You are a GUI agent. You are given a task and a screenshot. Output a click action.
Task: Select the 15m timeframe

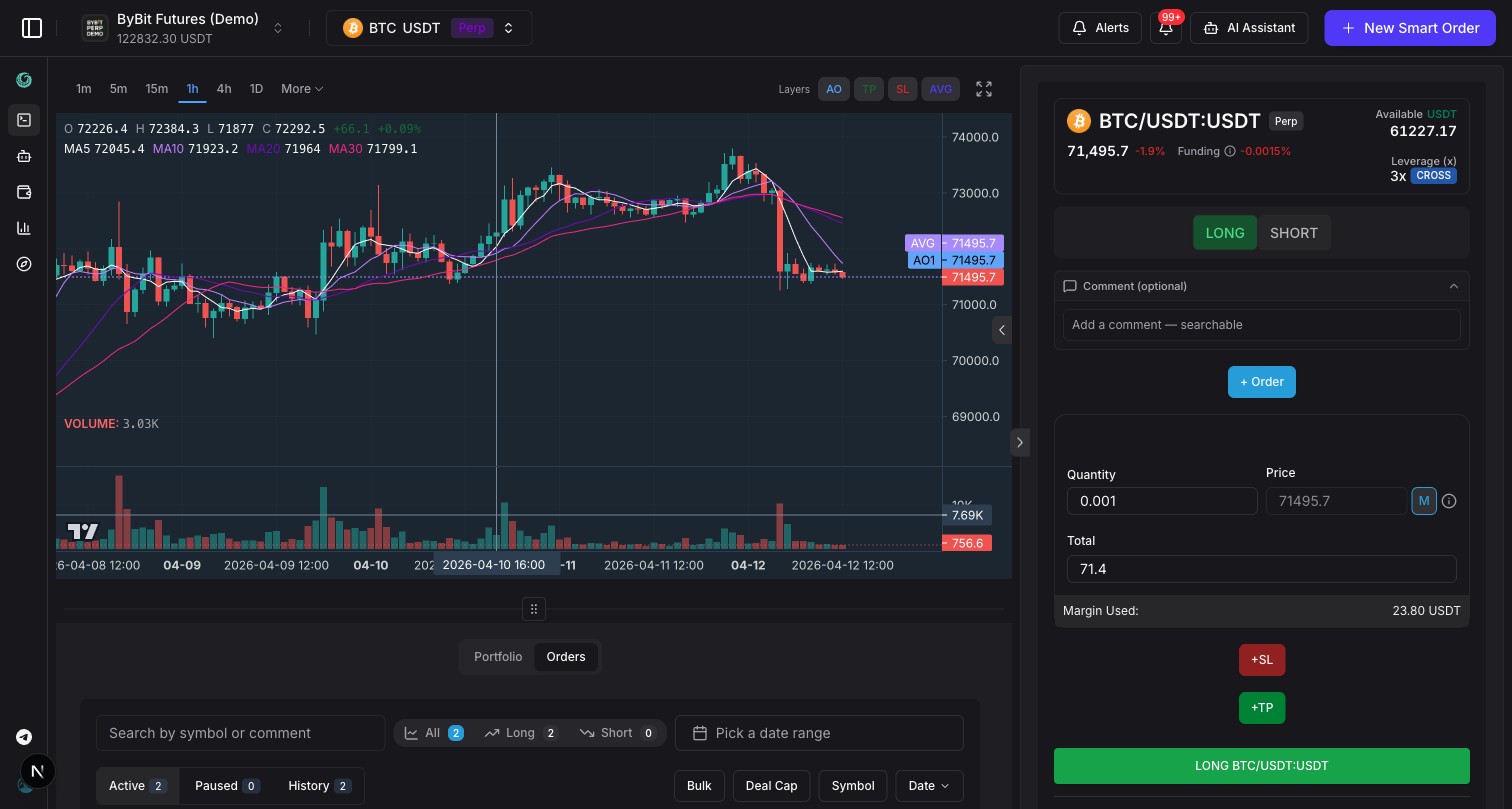tap(157, 89)
